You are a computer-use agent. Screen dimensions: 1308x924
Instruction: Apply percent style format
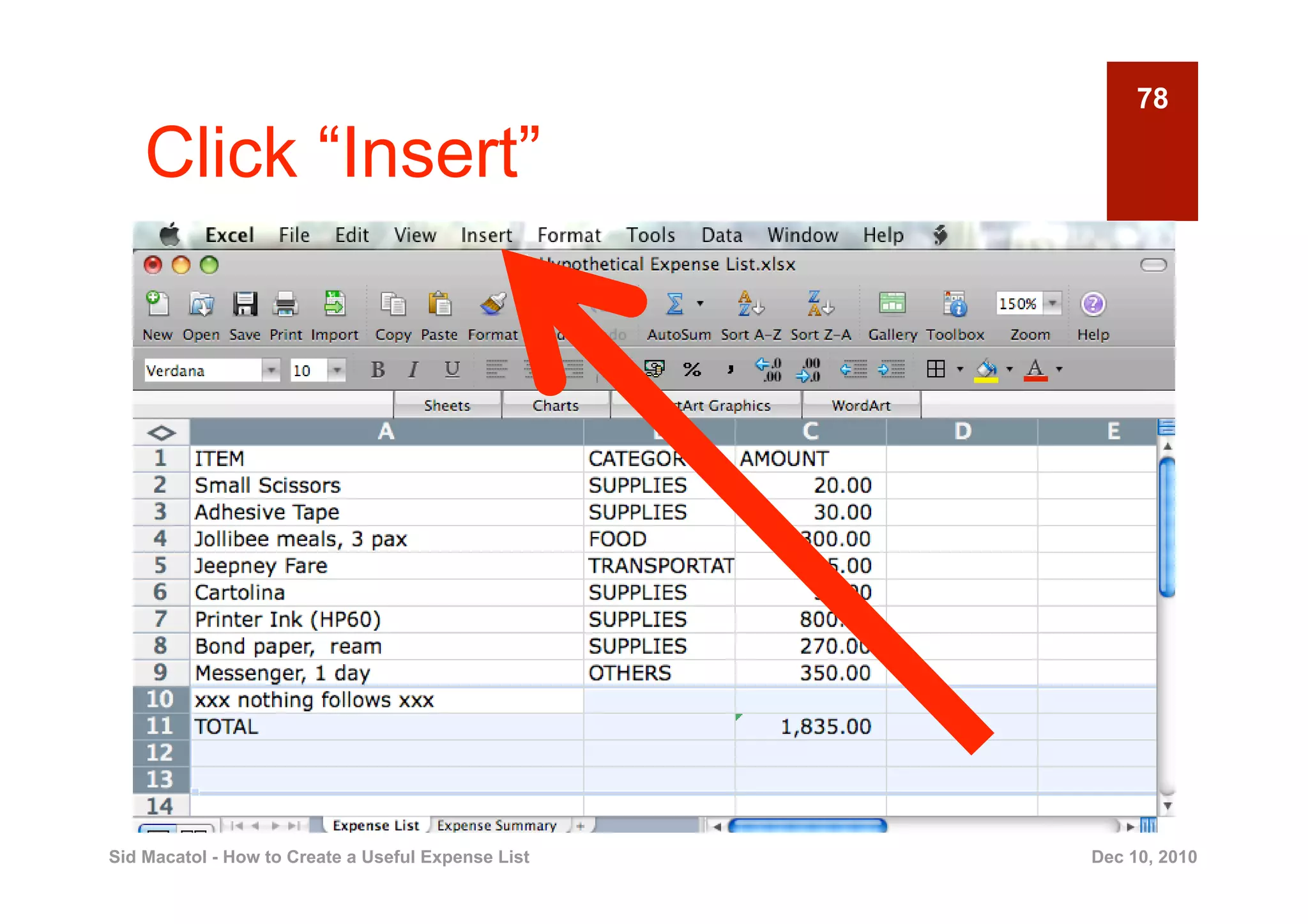[x=692, y=369]
